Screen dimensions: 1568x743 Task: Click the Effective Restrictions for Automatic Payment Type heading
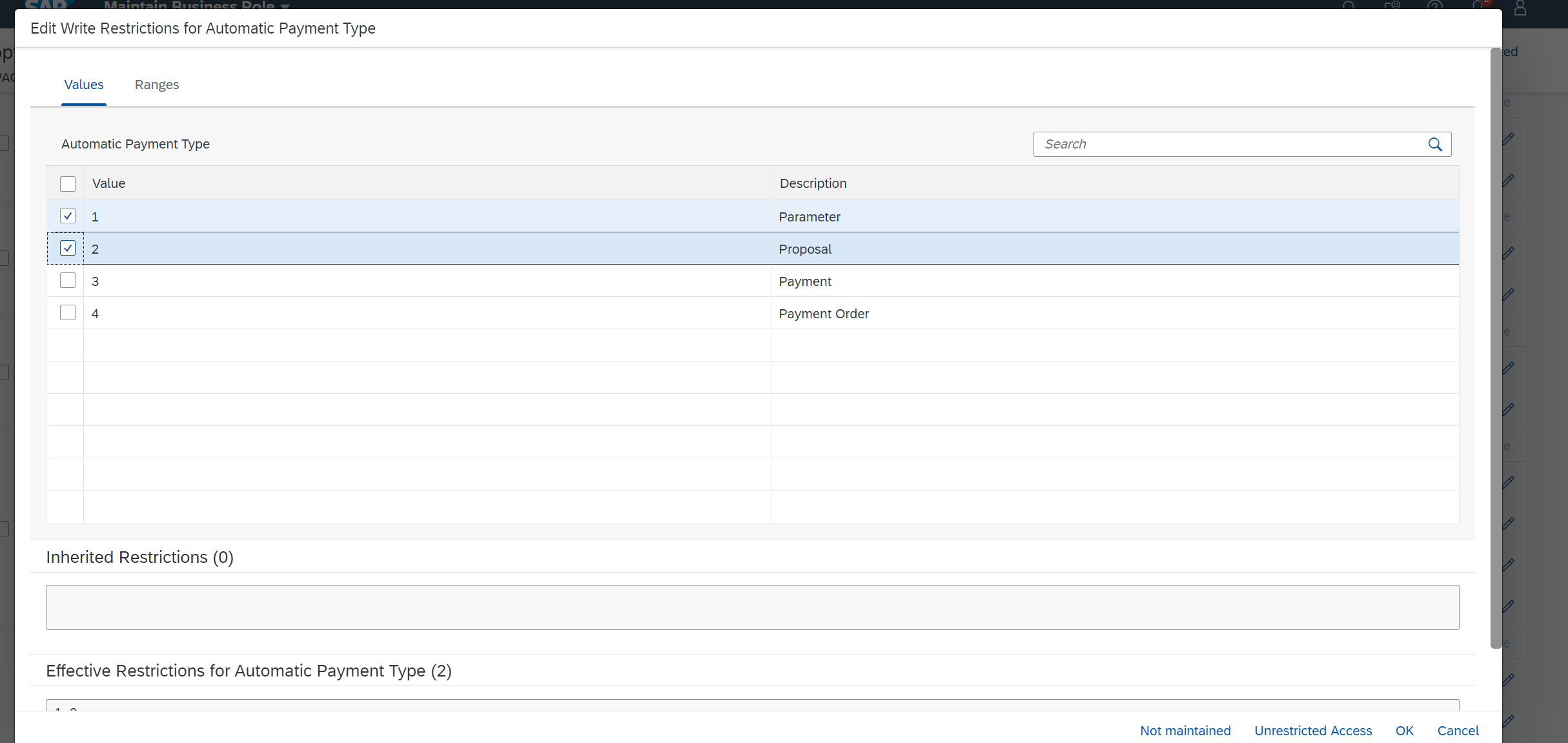(x=249, y=671)
